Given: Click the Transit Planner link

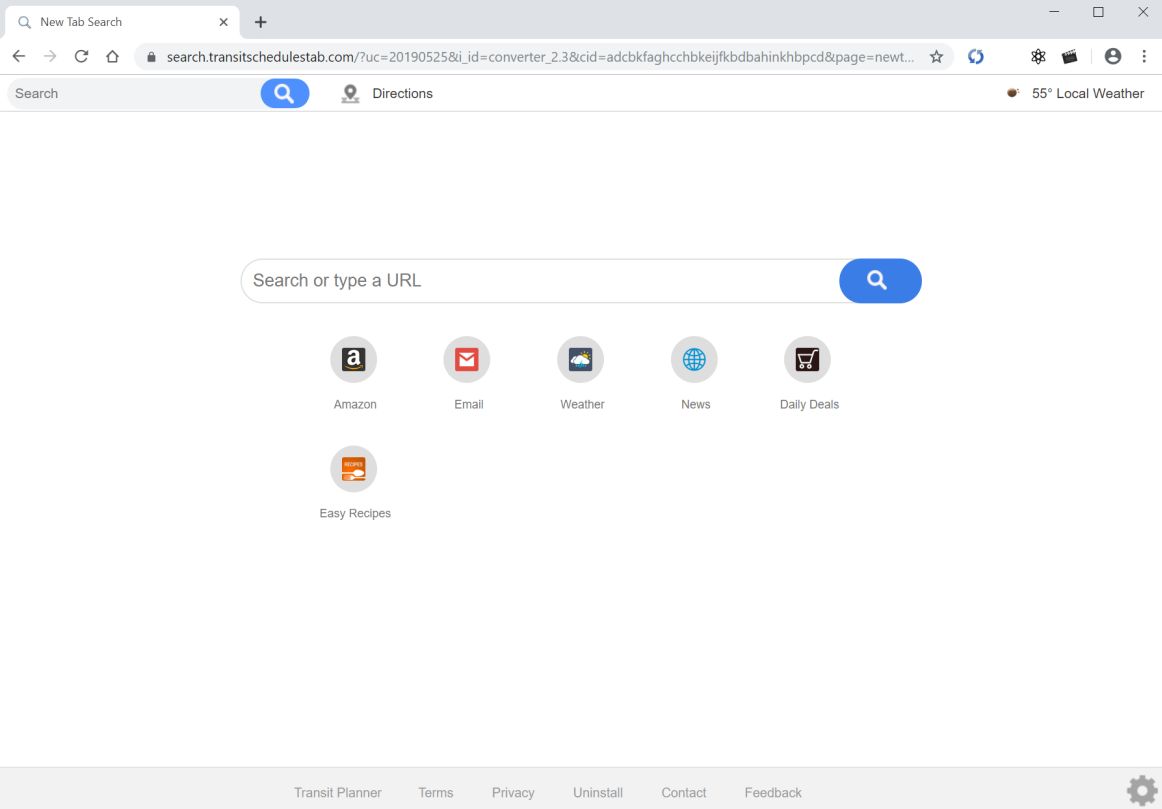Looking at the screenshot, I should tap(337, 792).
